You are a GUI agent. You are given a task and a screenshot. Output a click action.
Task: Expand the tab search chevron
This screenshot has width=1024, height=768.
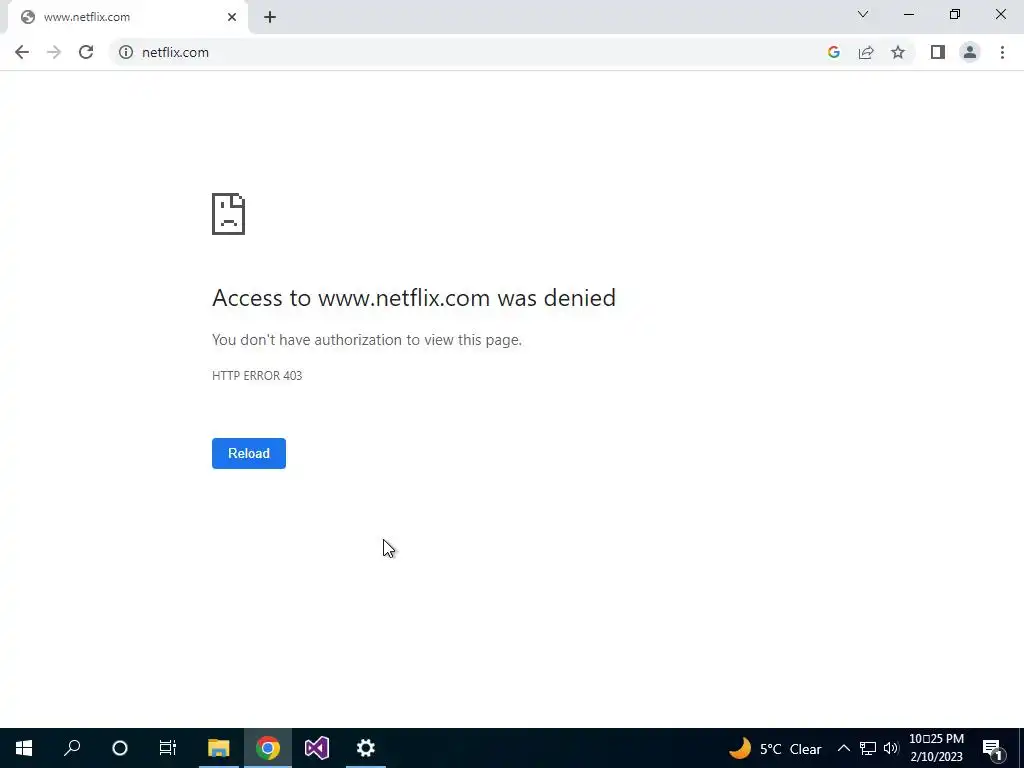click(x=863, y=14)
